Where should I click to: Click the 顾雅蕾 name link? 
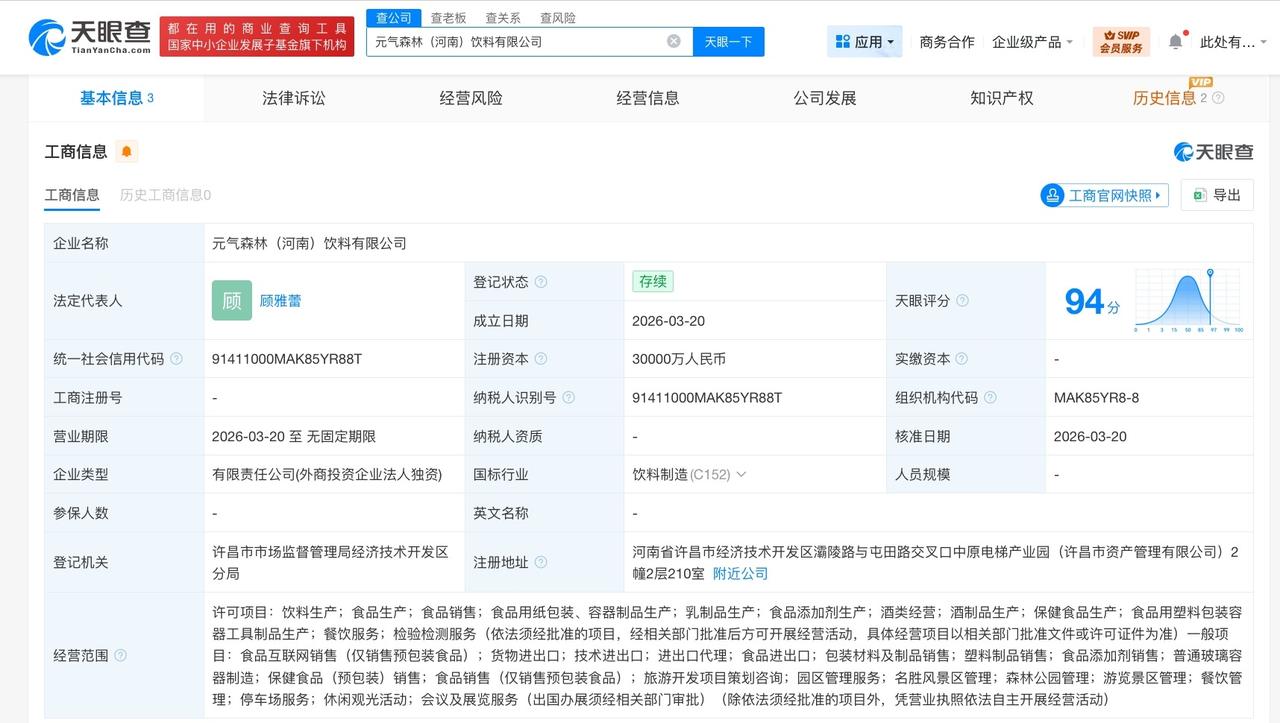click(x=279, y=300)
